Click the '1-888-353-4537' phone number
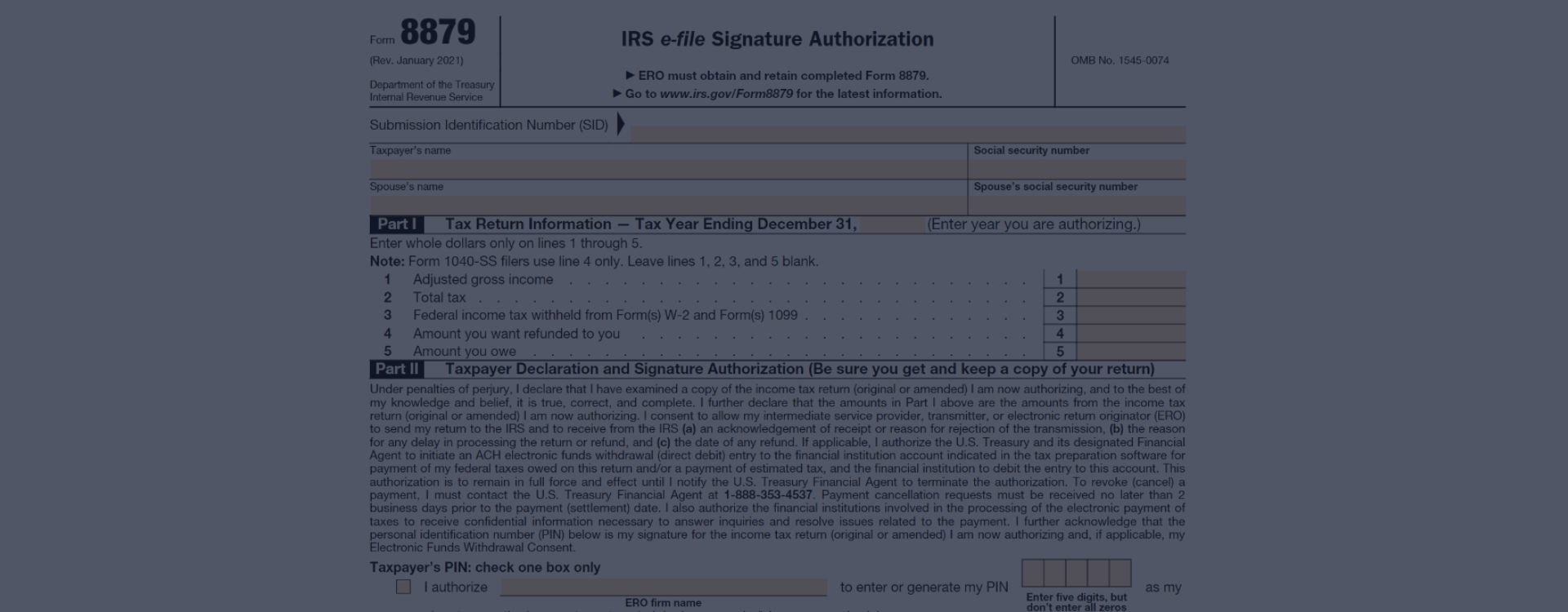The width and height of the screenshot is (1568, 612). click(x=768, y=494)
